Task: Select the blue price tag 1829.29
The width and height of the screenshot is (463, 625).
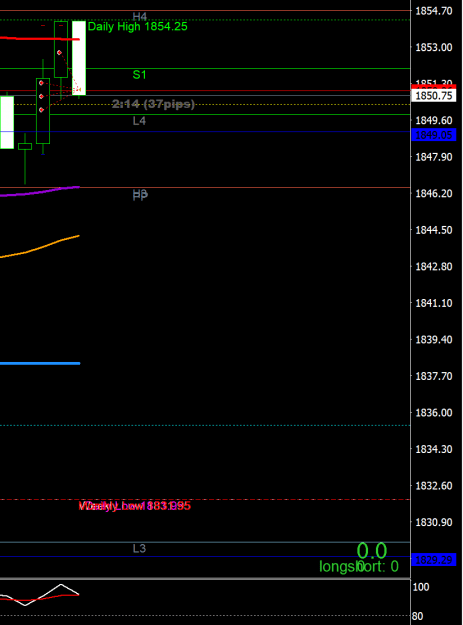Action: (x=434, y=560)
